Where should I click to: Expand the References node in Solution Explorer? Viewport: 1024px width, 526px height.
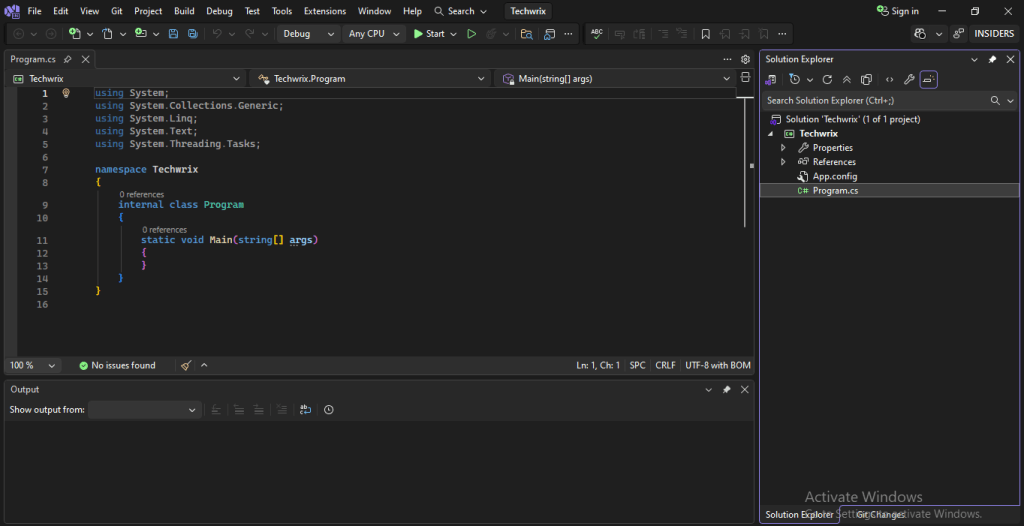coord(783,162)
